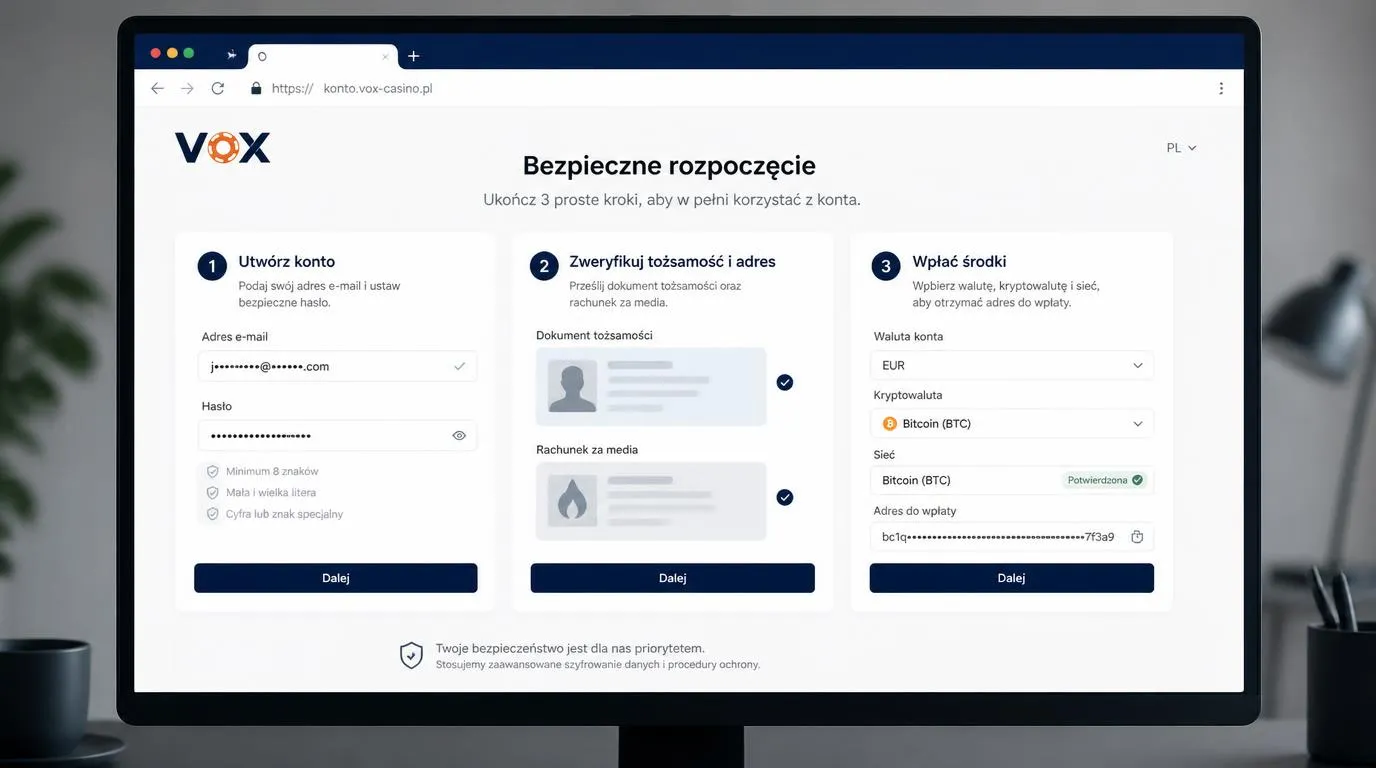1376x768 pixels.
Task: Click step 3 circle for Wpłać środki
Action: [886, 266]
